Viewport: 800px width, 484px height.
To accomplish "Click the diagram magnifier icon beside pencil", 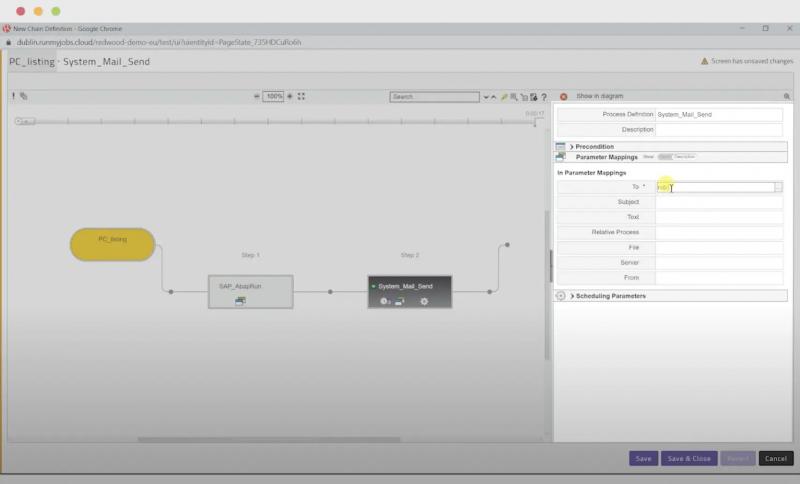I will (x=514, y=97).
